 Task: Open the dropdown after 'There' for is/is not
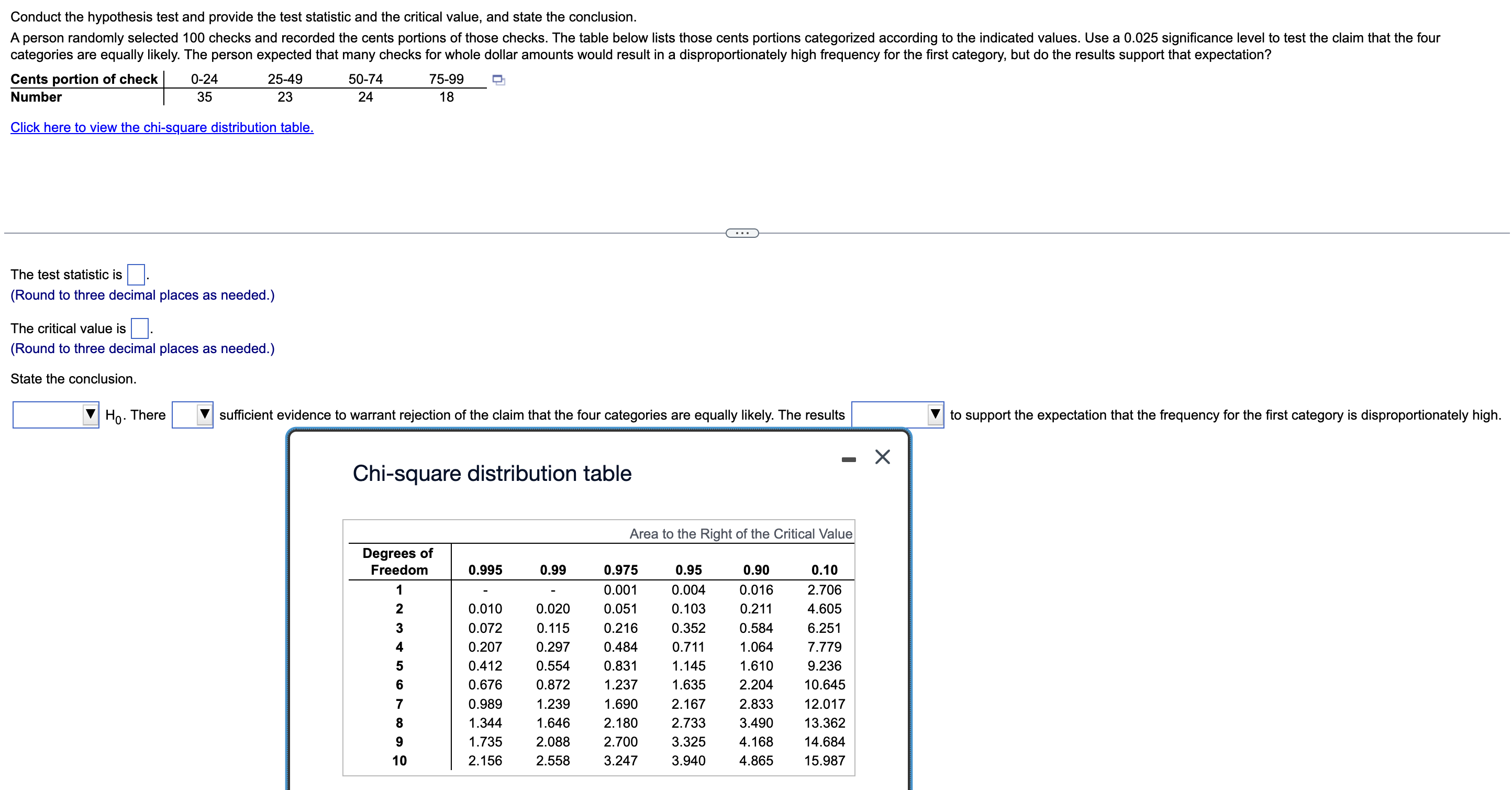click(204, 415)
